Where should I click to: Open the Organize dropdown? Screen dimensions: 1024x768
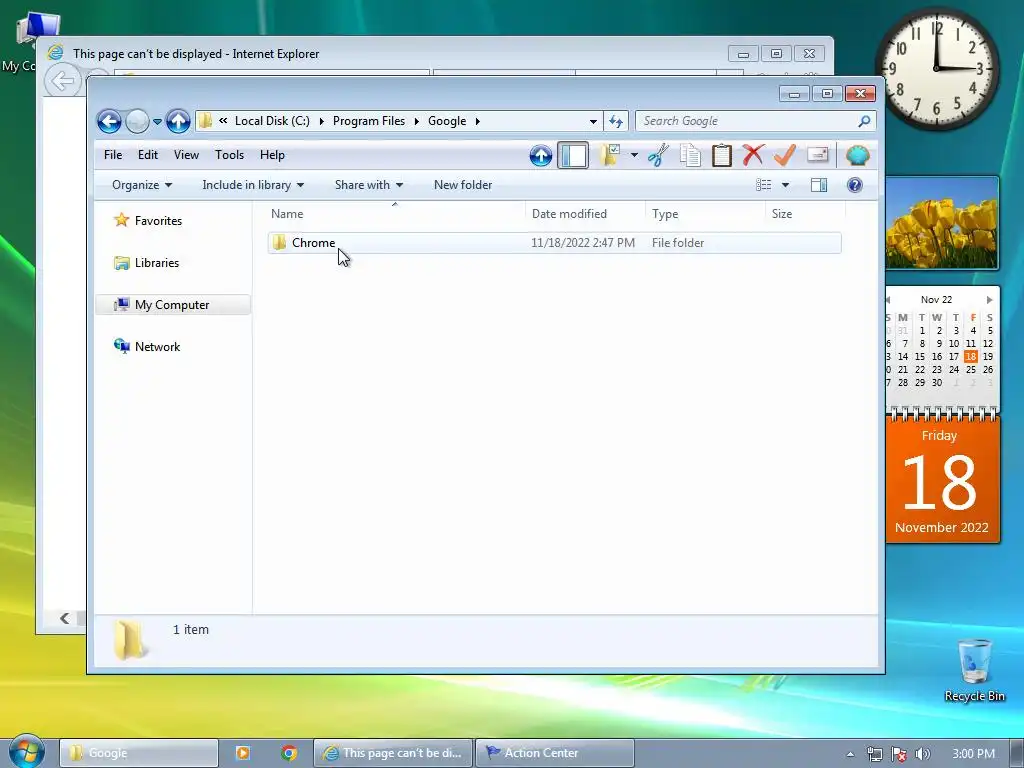tap(142, 185)
